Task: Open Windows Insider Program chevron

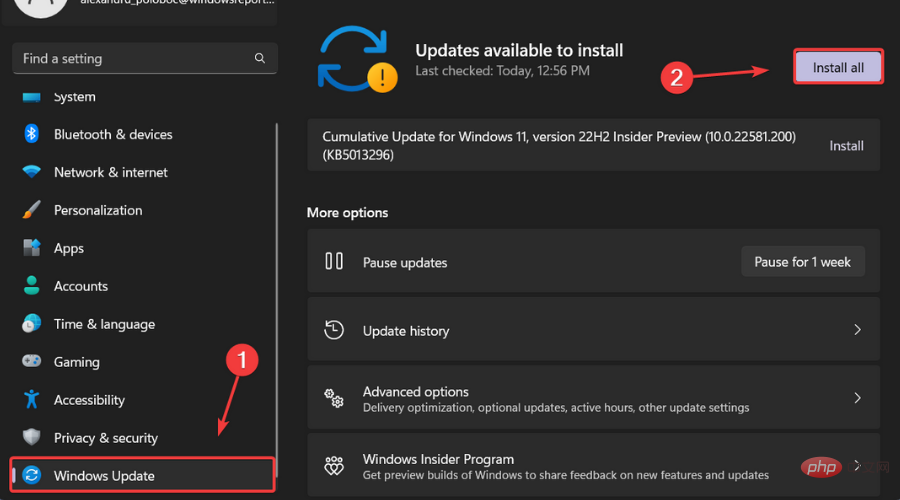Action: click(857, 466)
